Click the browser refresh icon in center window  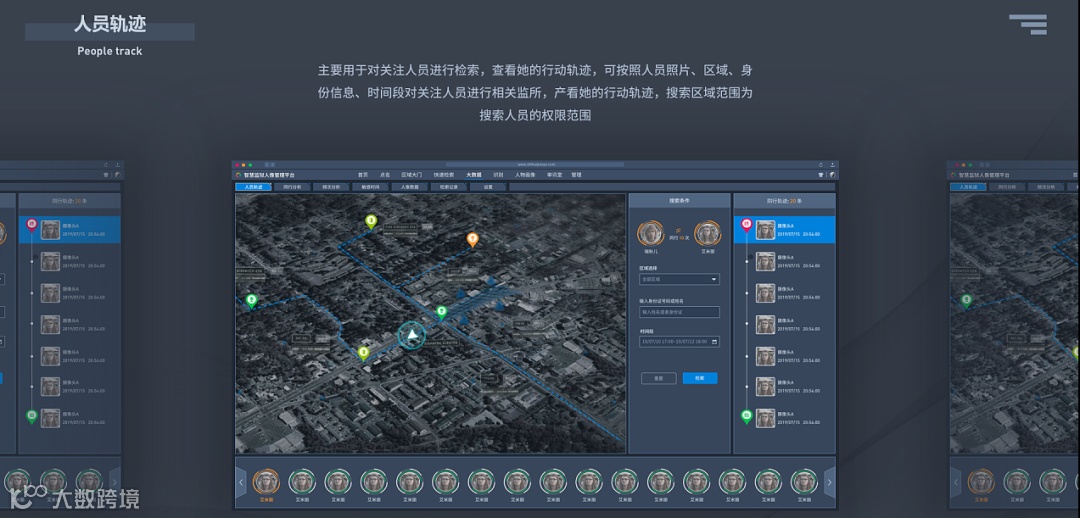821,165
